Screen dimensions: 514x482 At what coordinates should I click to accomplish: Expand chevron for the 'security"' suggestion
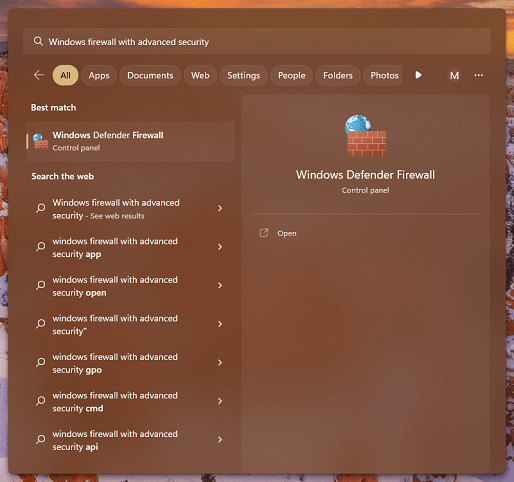pyautogui.click(x=220, y=324)
